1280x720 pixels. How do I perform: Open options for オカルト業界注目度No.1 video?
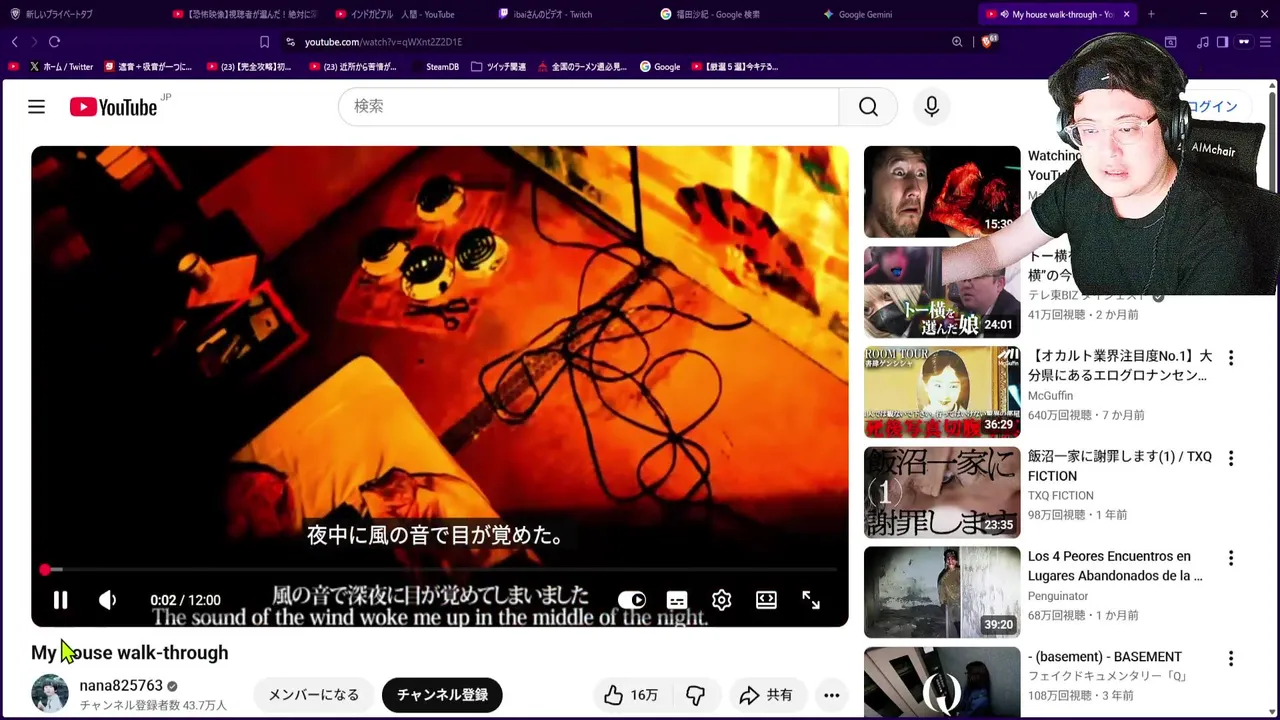(x=1231, y=357)
